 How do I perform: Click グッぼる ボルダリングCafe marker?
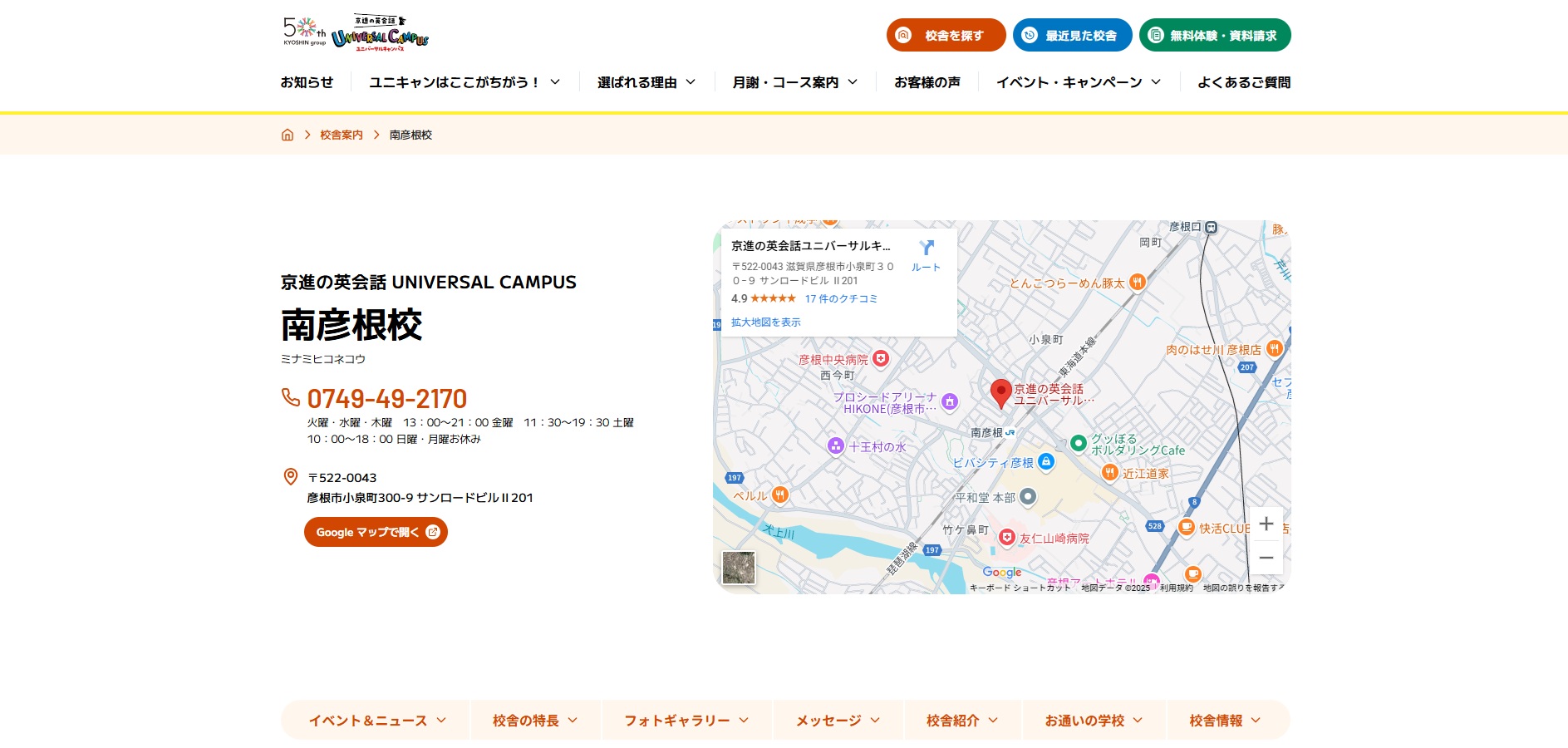pyautogui.click(x=1079, y=443)
